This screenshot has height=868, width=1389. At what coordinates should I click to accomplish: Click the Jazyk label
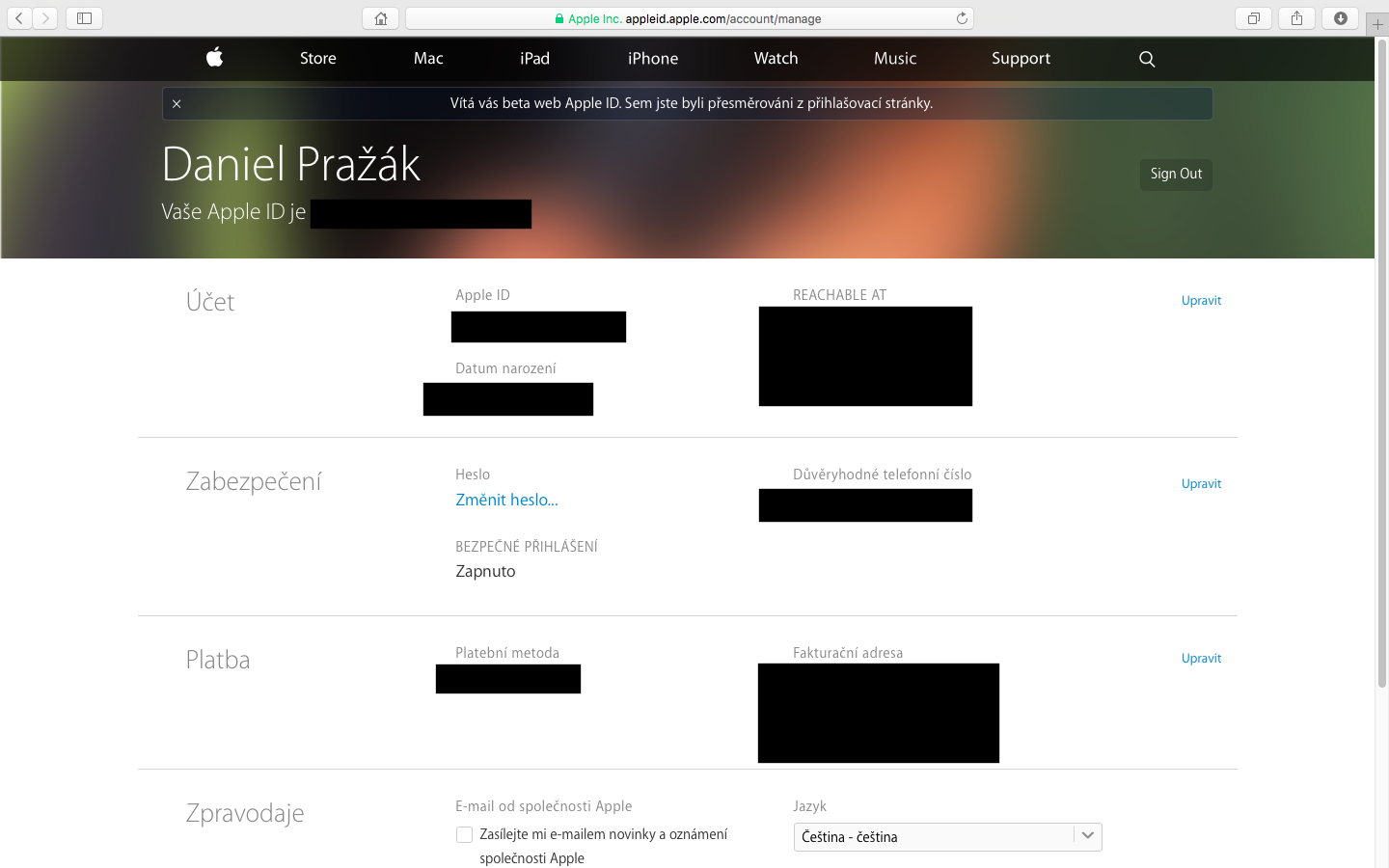(x=809, y=806)
